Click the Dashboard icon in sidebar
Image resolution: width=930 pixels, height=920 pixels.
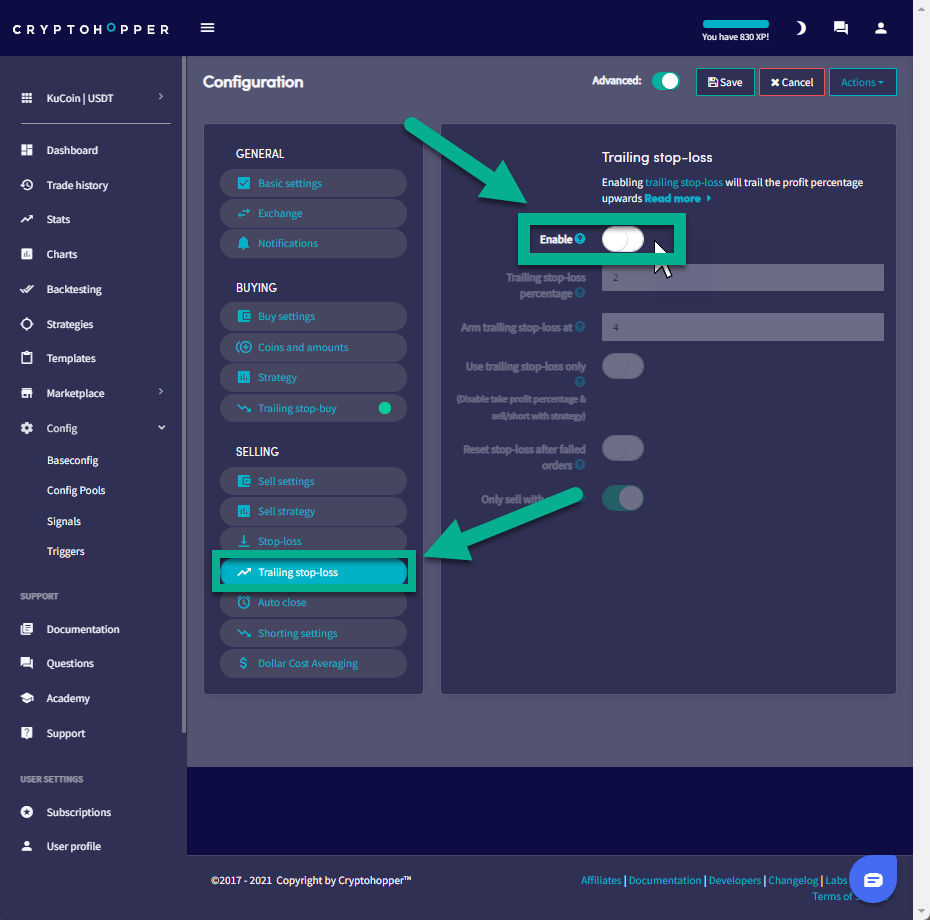tap(27, 150)
